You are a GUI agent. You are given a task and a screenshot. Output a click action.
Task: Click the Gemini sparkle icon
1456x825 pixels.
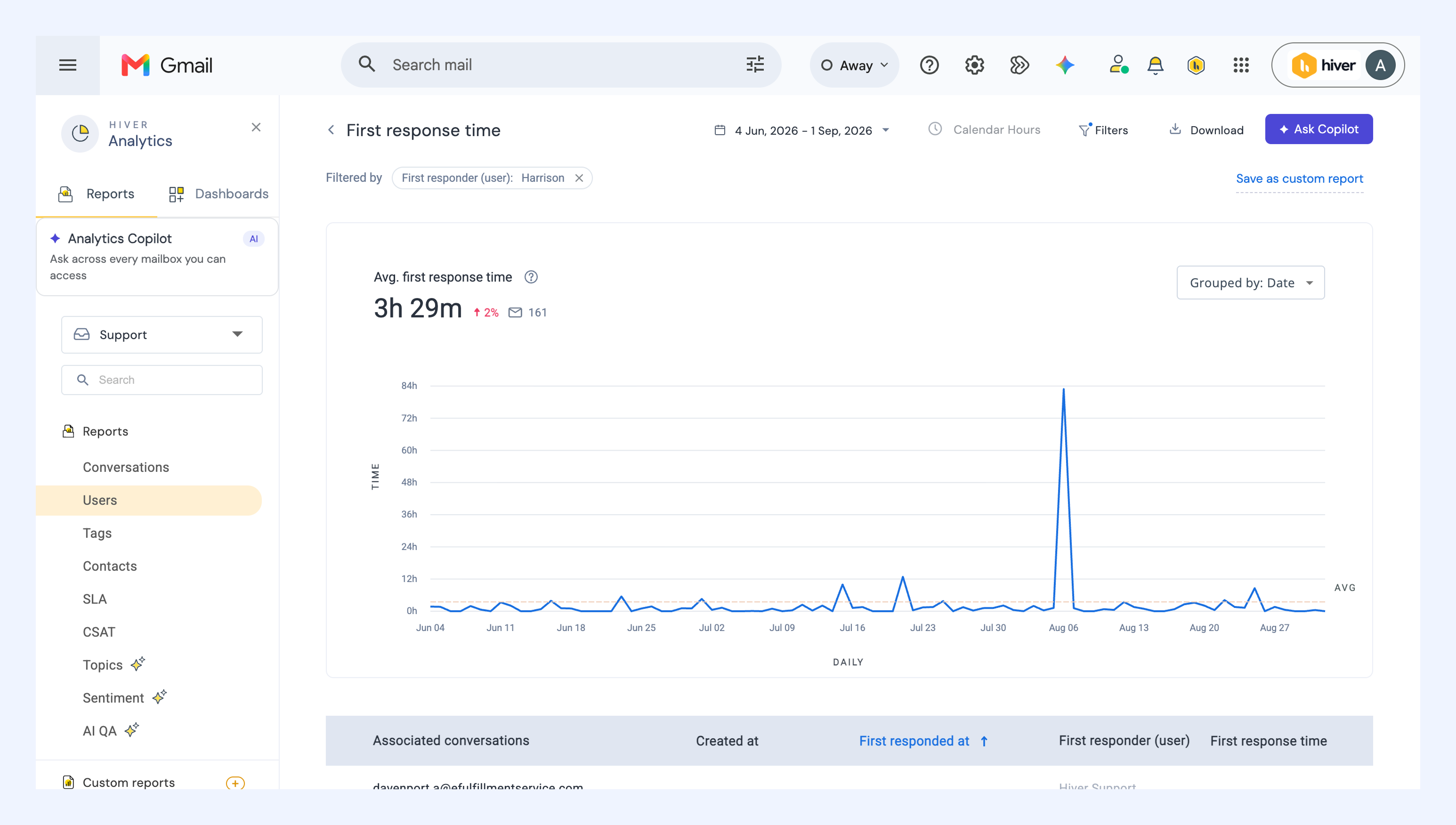tap(1065, 65)
